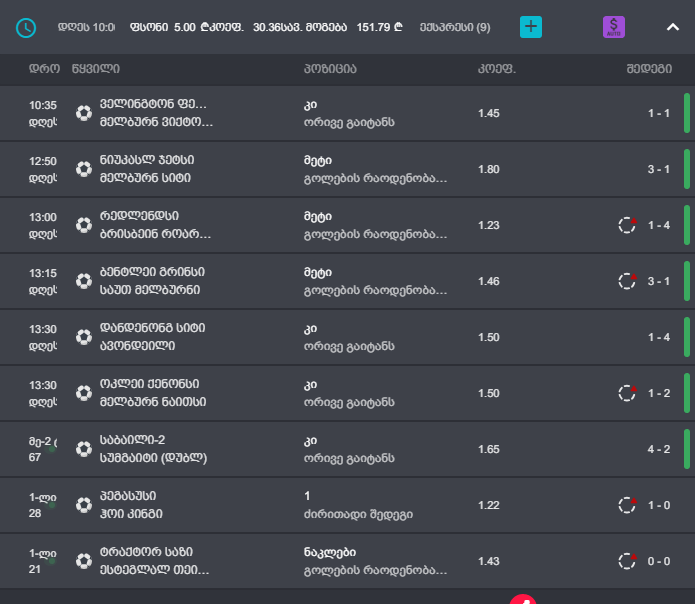Click soccer ball icon in ბენტლეი გრინსი row
The height and width of the screenshot is (604, 695).
84,281
